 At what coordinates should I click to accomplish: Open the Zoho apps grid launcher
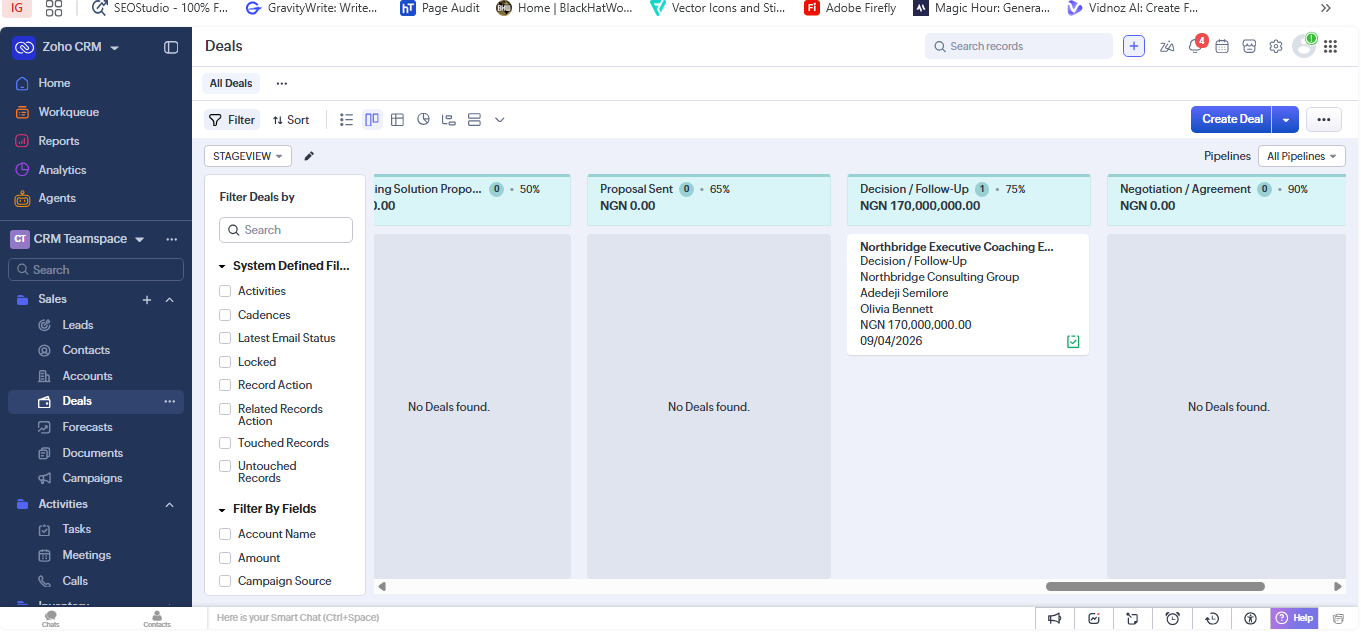click(x=1330, y=46)
